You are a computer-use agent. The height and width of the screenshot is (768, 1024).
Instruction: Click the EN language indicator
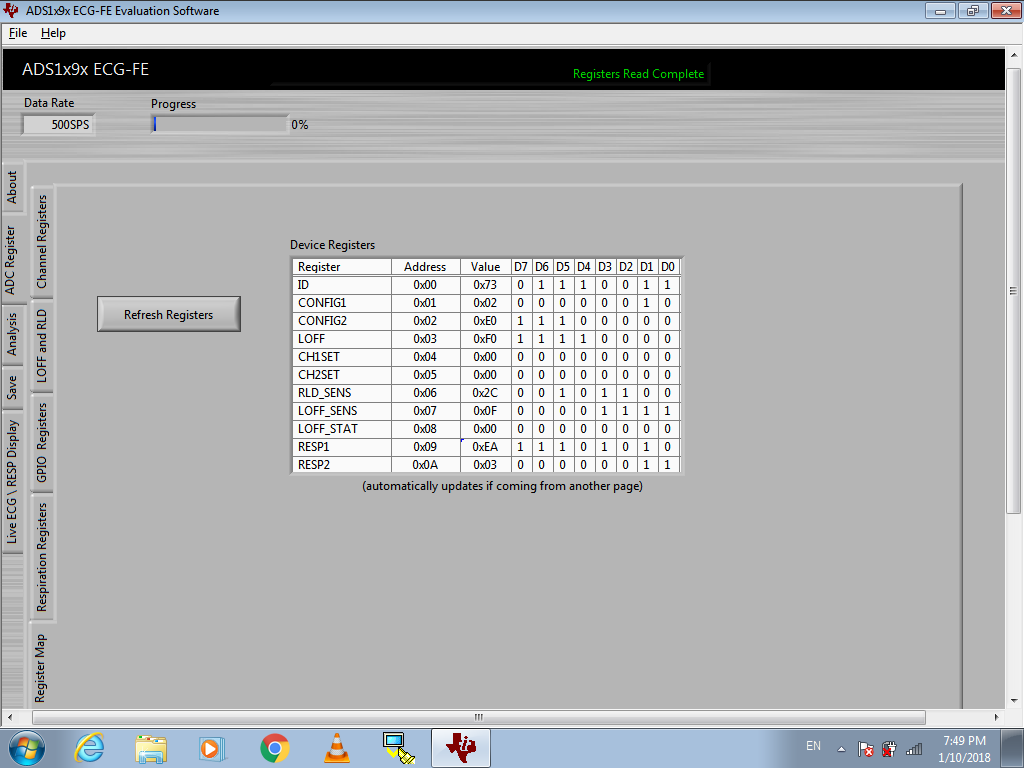coord(813,746)
